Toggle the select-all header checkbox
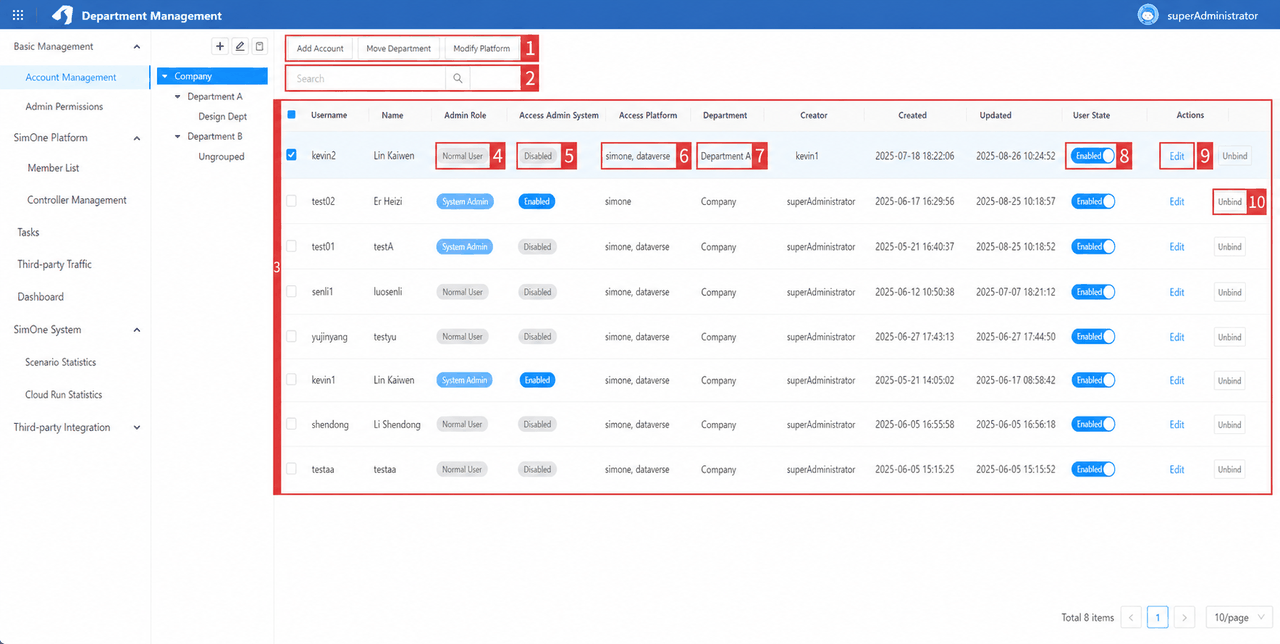The width and height of the screenshot is (1280, 644). [x=291, y=115]
